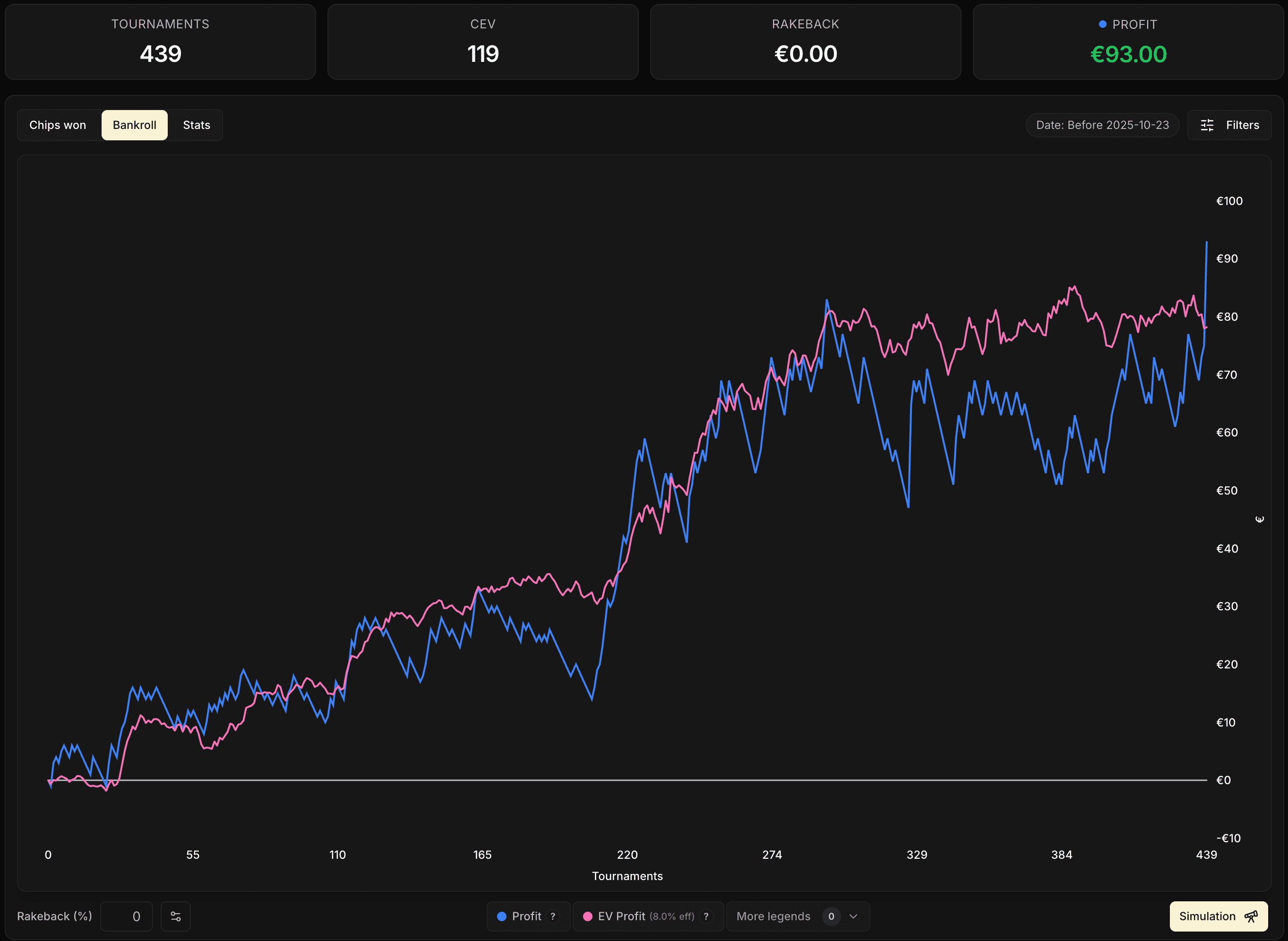Click the More legends chevron arrow

pos(853,916)
